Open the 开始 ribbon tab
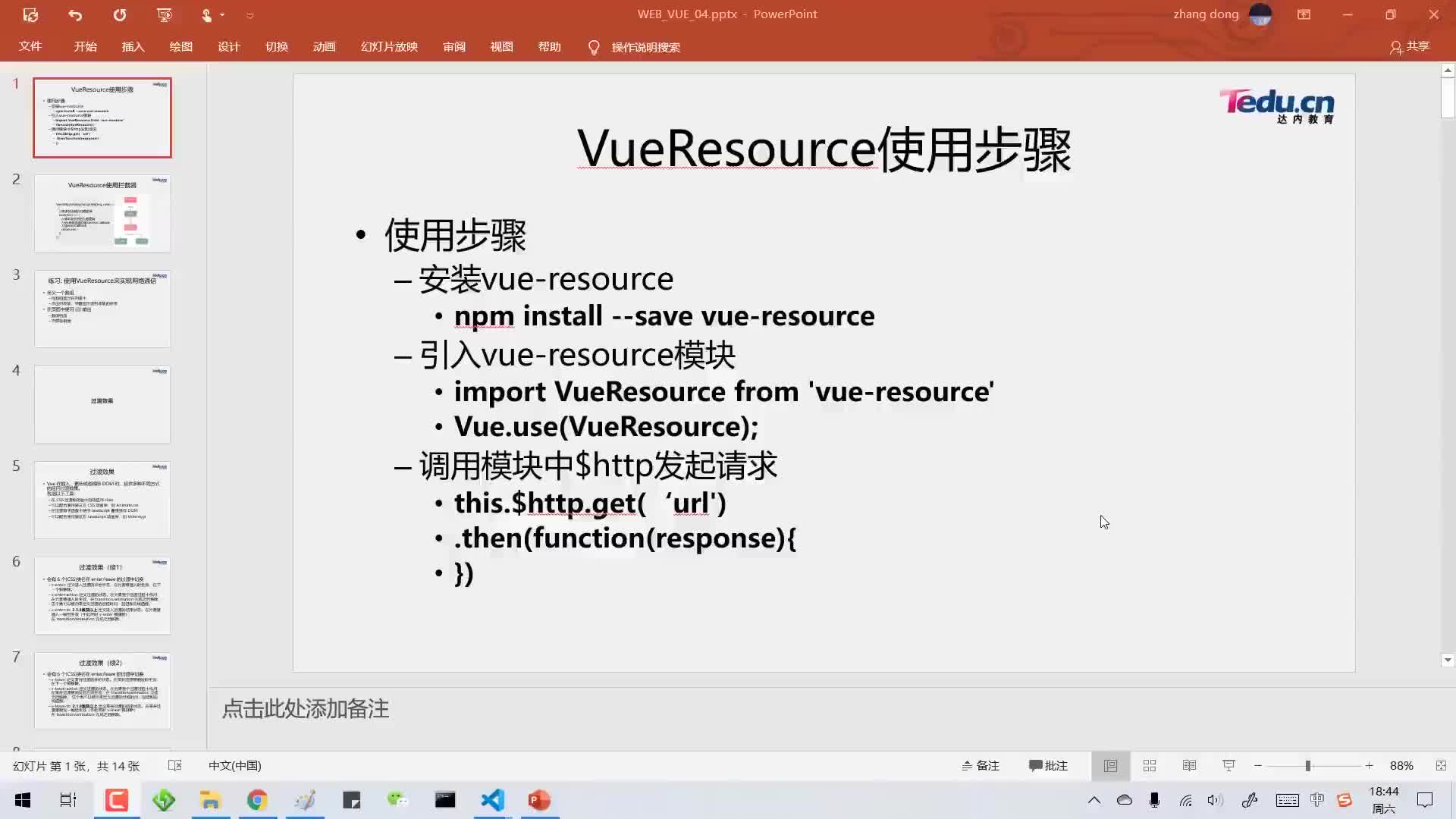The image size is (1456, 819). pyautogui.click(x=85, y=47)
